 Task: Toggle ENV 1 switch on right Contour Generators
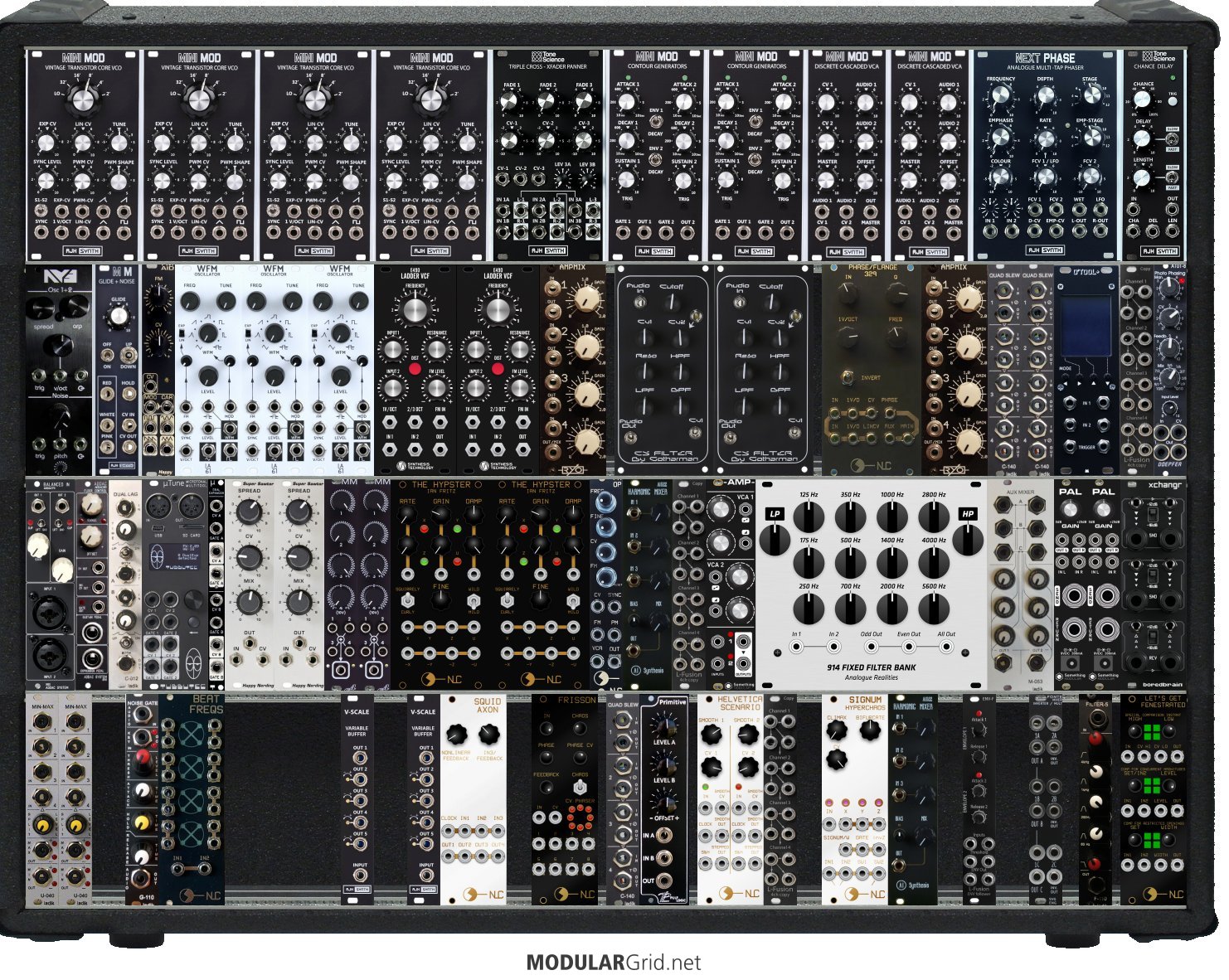[755, 121]
